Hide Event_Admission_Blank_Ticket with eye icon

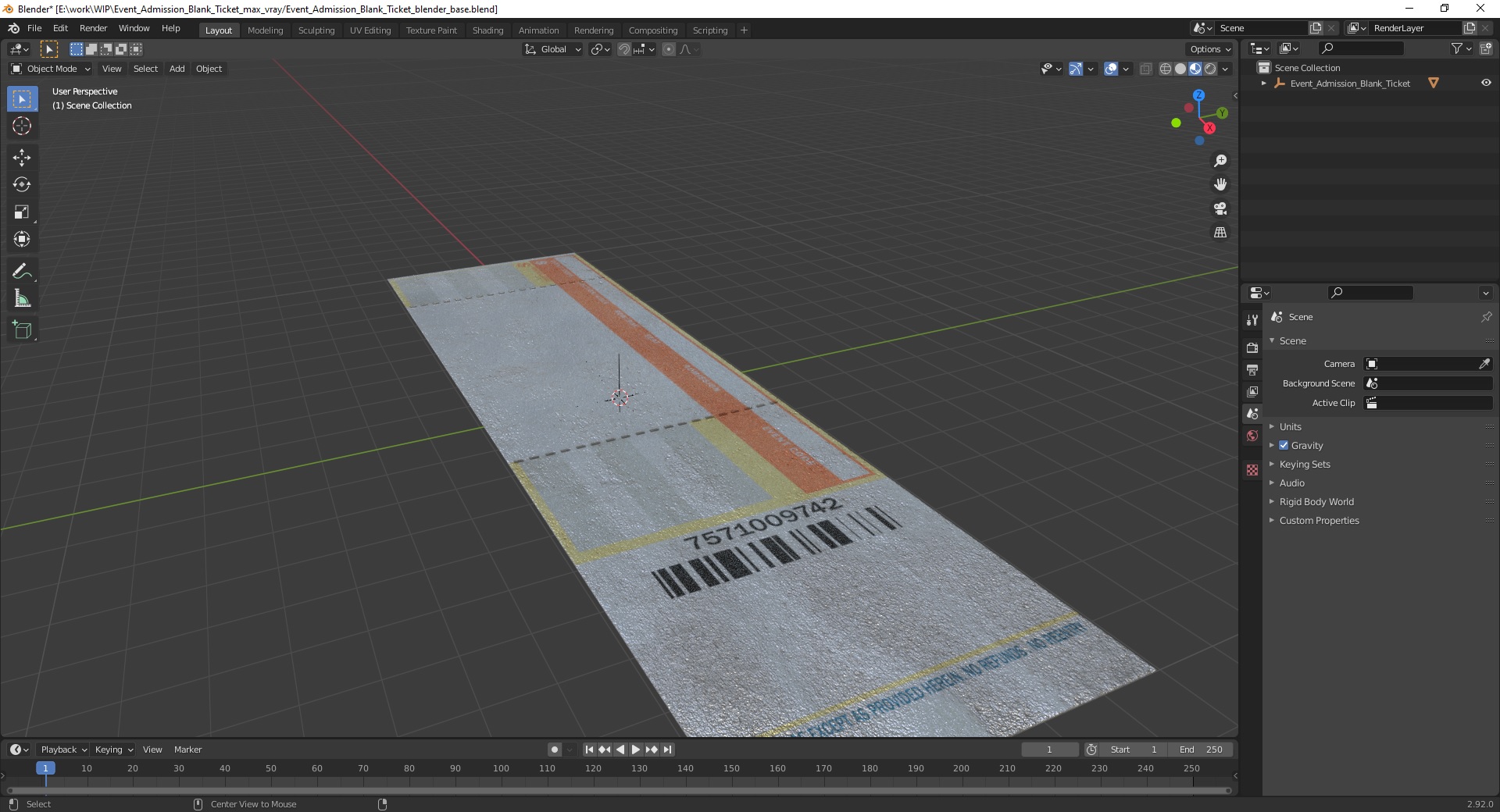[1486, 83]
